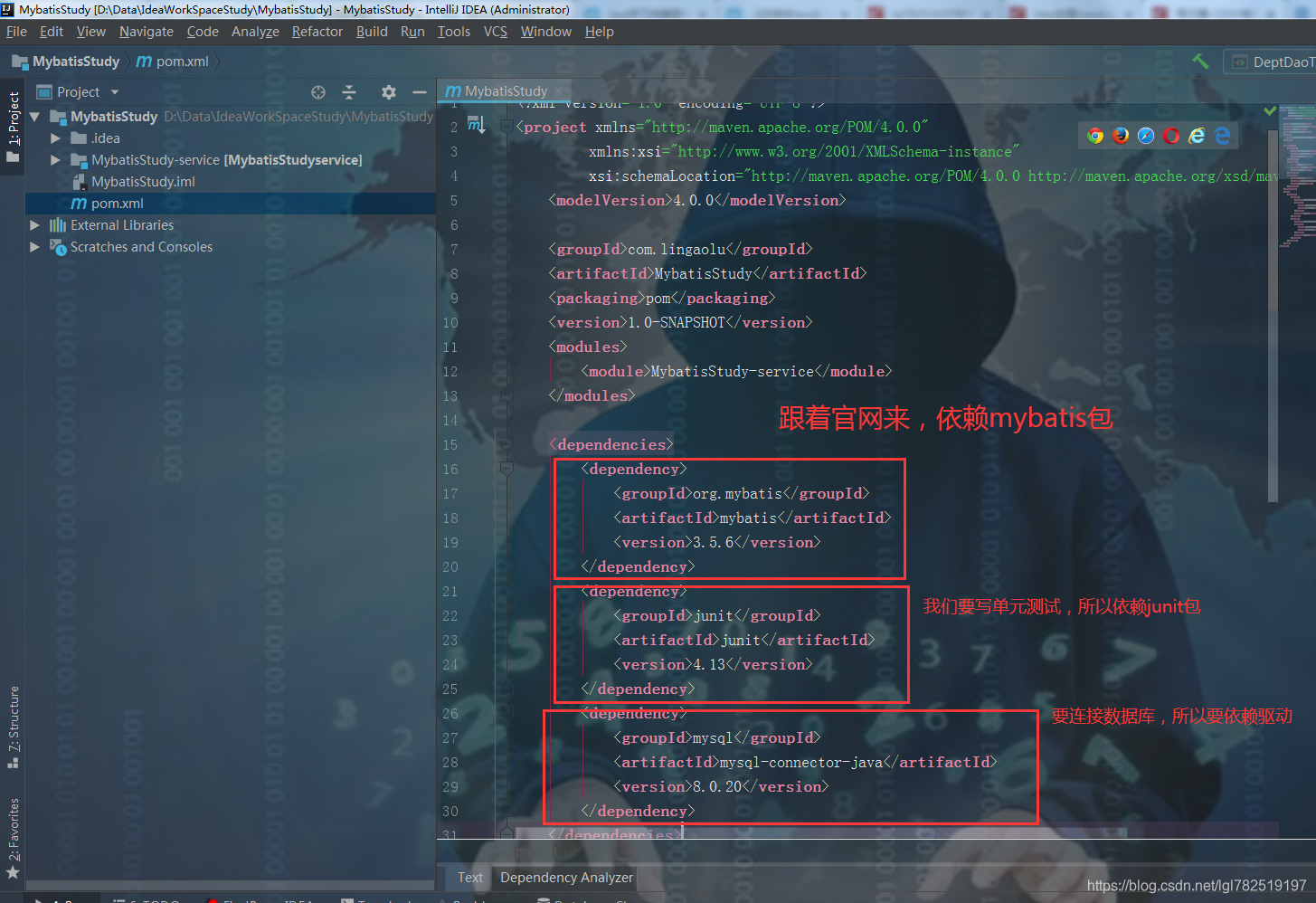Click the Project panel horizontal scrollbar
1316x903 pixels.
click(231, 885)
